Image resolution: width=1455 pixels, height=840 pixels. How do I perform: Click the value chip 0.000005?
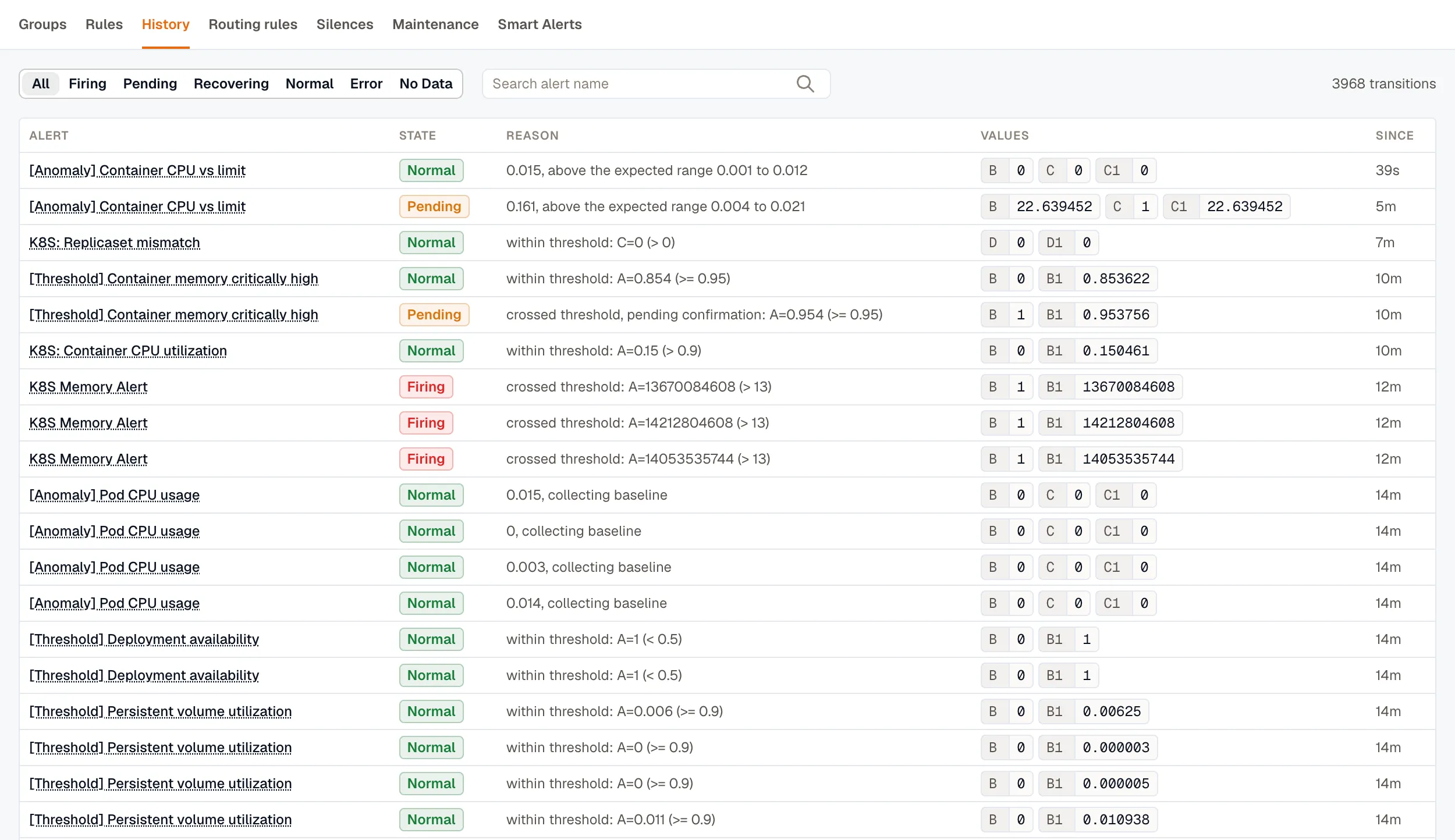[x=1098, y=784]
